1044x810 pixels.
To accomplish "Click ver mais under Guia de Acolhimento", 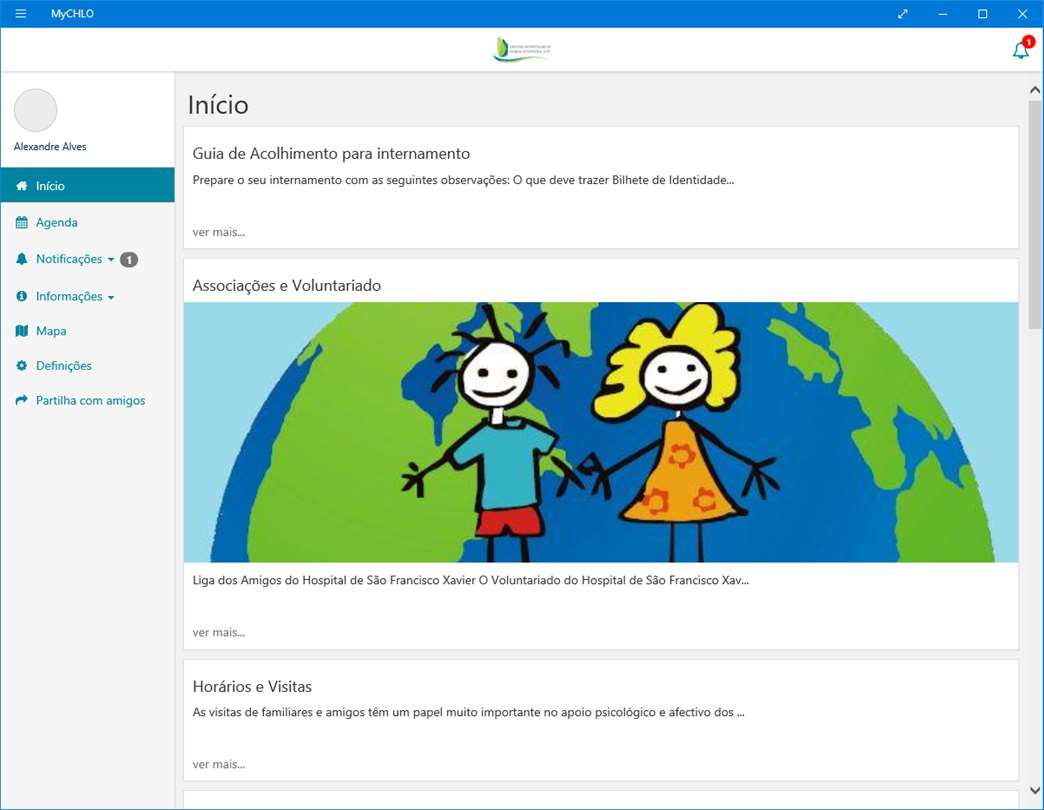I will pos(218,232).
